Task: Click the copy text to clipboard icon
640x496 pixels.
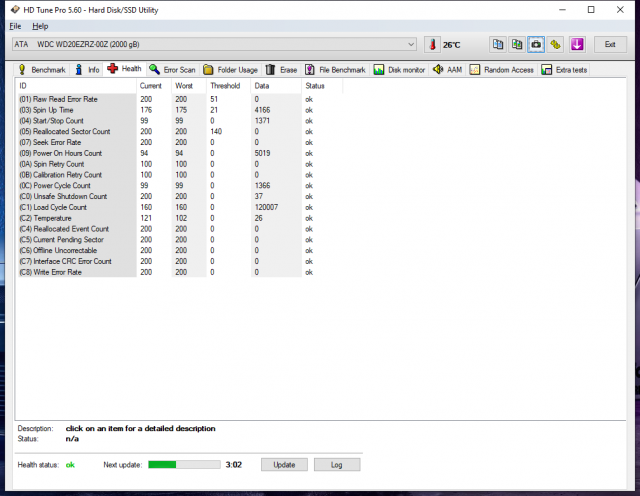Action: pos(498,45)
